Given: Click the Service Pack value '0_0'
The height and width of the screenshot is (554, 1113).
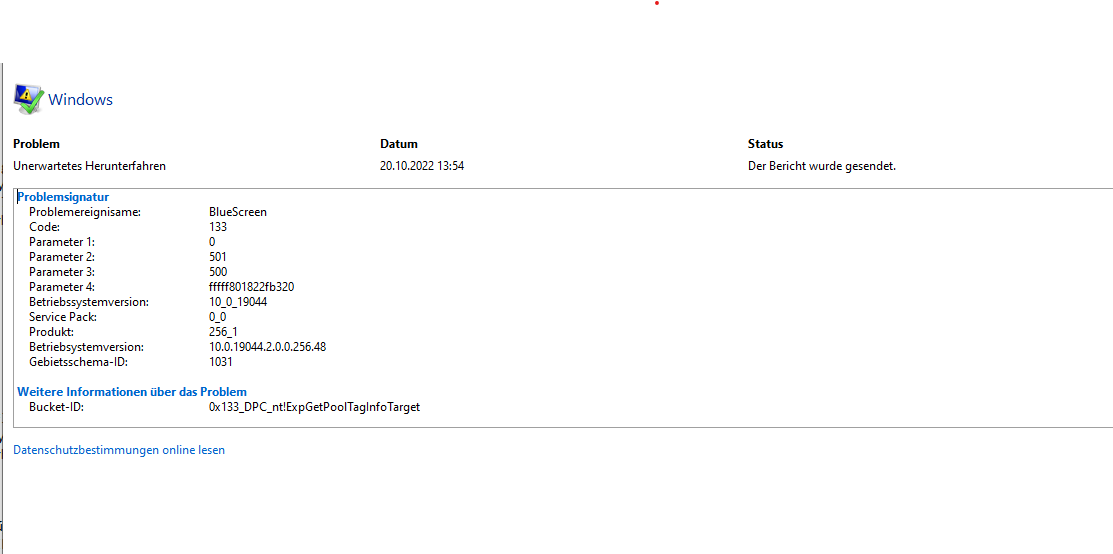Looking at the screenshot, I should click(x=217, y=317).
